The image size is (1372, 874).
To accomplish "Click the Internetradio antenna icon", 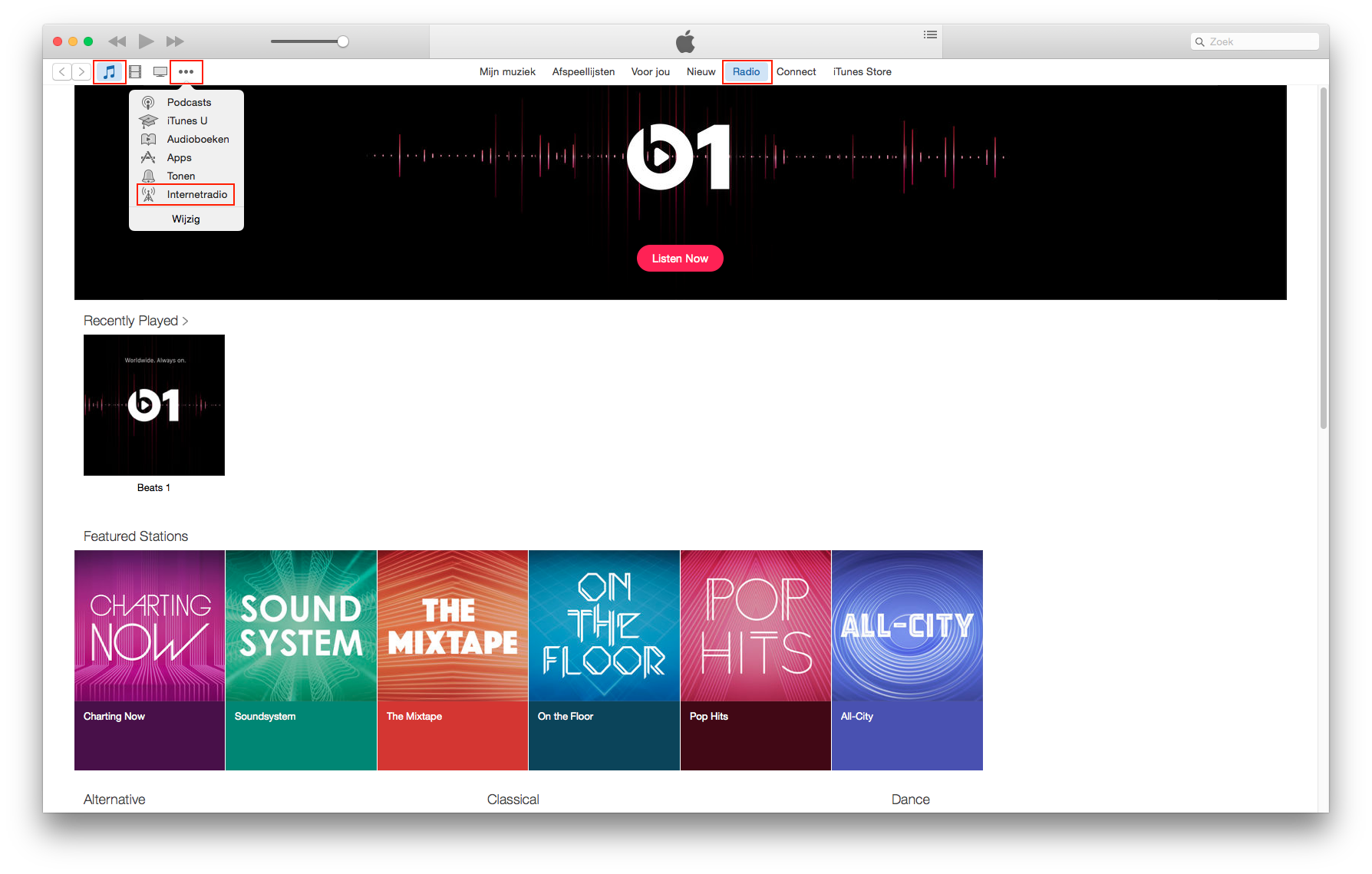I will [x=148, y=194].
